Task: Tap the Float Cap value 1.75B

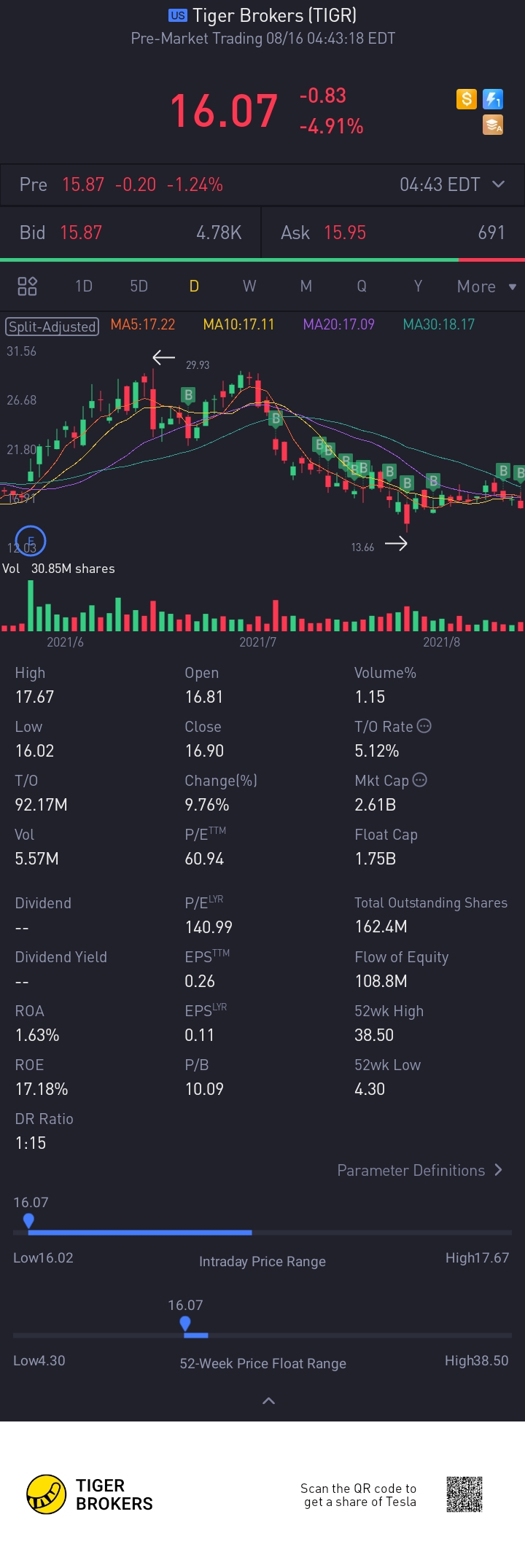Action: click(x=375, y=859)
